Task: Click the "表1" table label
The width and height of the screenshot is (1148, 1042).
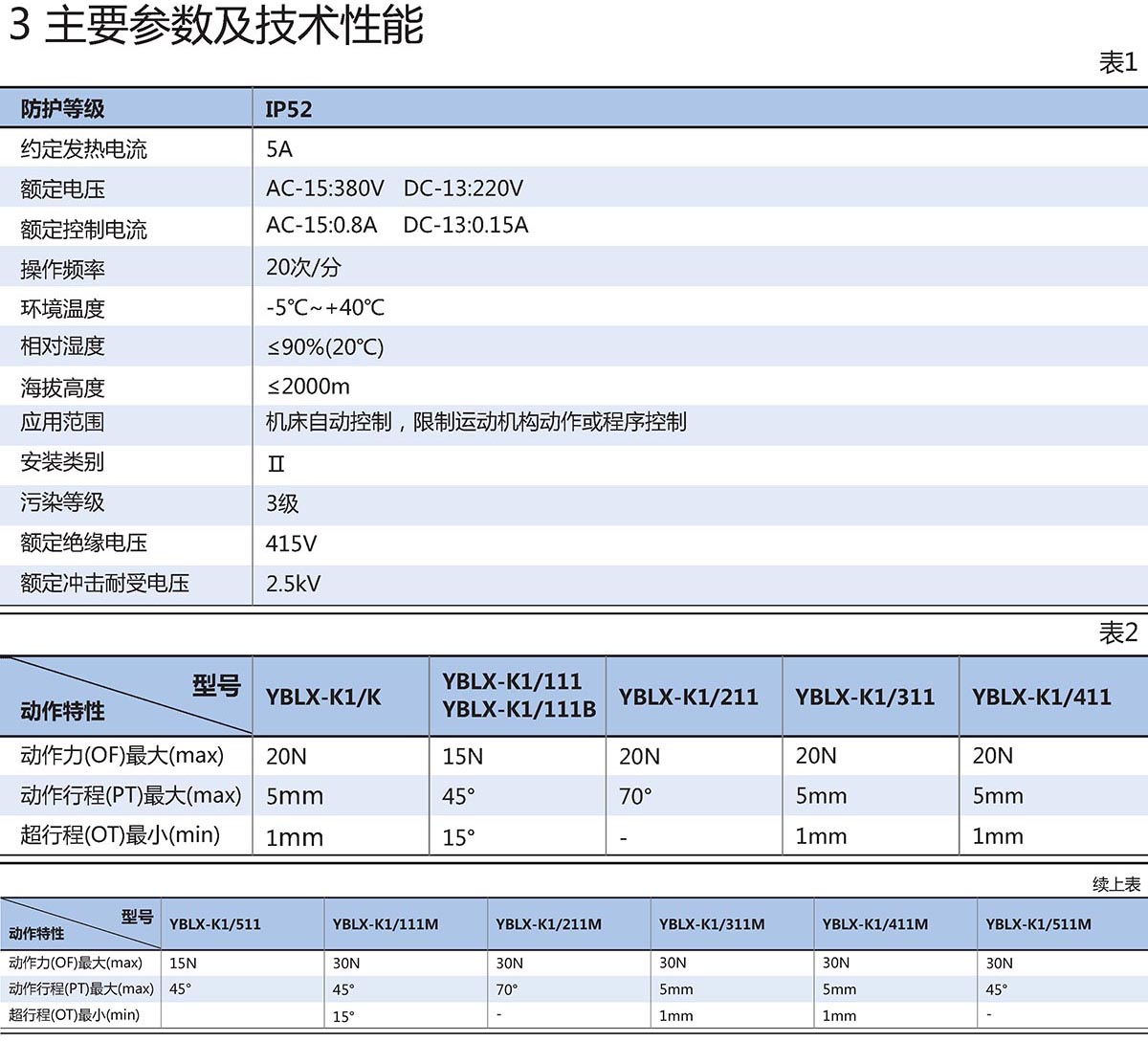Action: click(1117, 63)
